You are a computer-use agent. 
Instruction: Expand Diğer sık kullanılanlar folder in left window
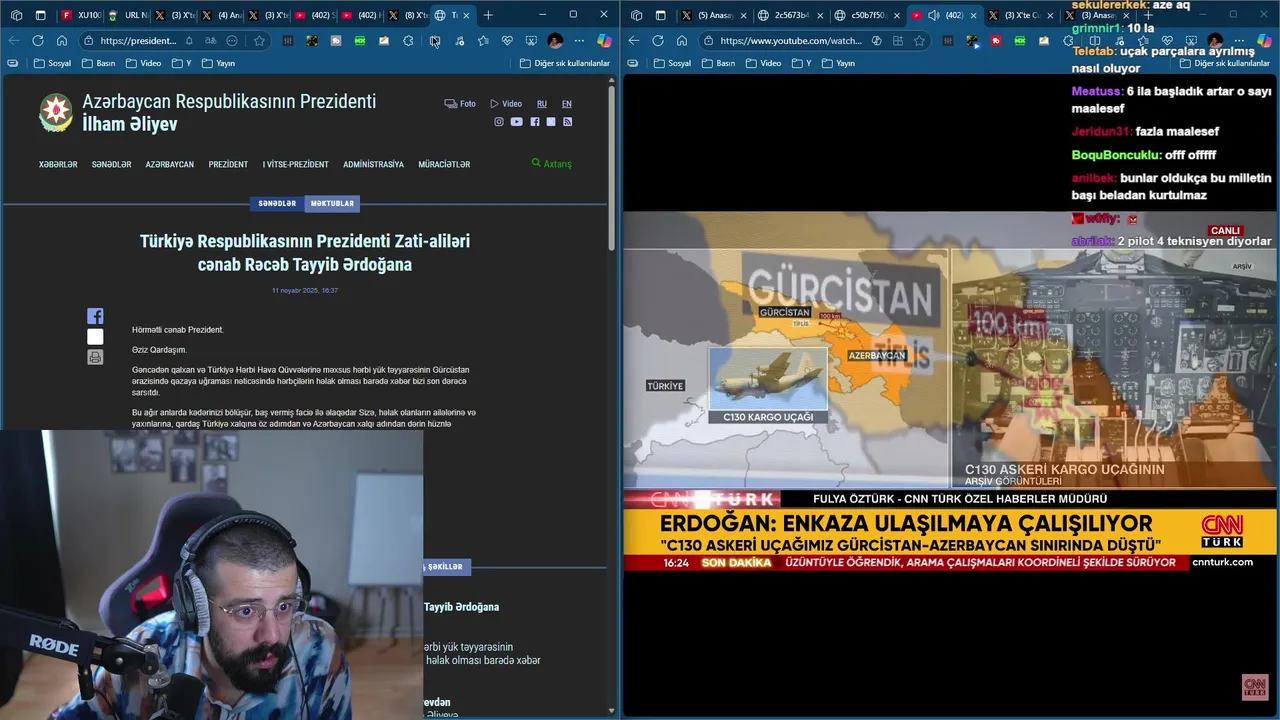click(565, 63)
